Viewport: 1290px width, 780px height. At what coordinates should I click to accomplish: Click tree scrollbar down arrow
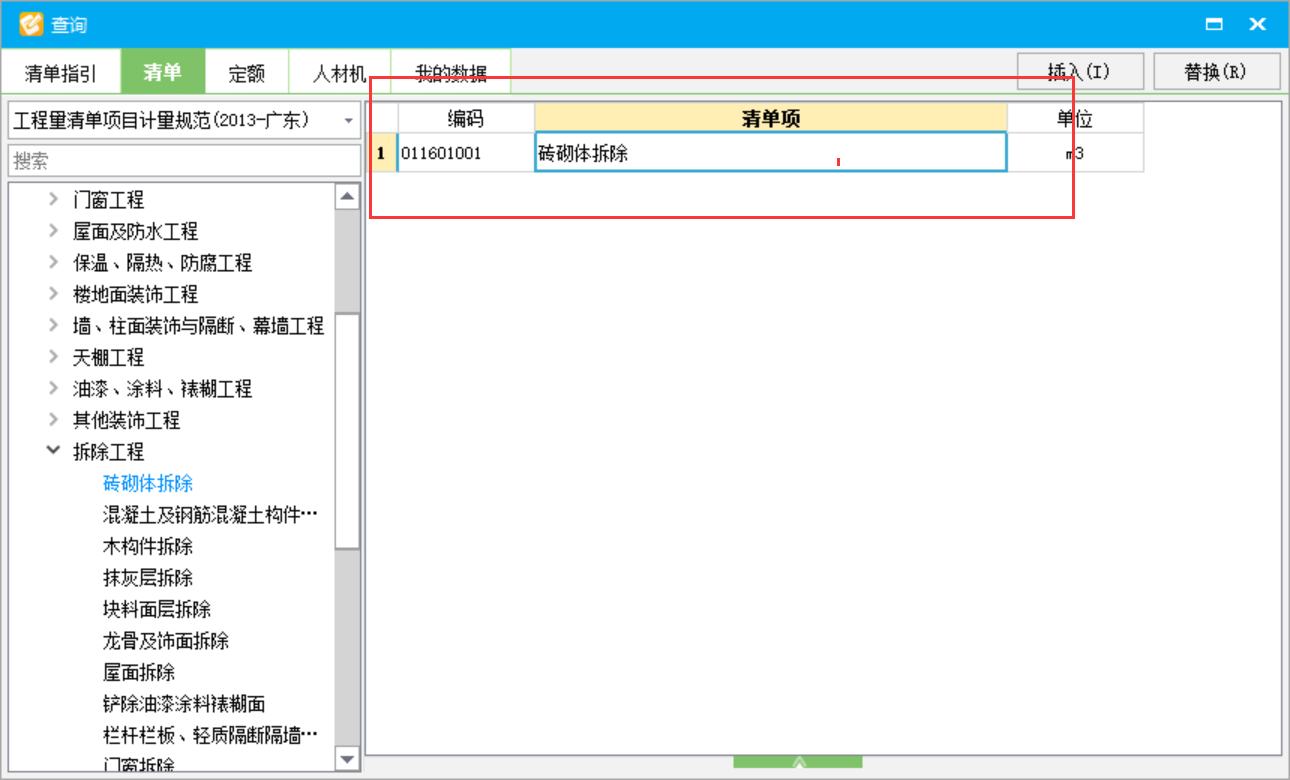click(347, 760)
